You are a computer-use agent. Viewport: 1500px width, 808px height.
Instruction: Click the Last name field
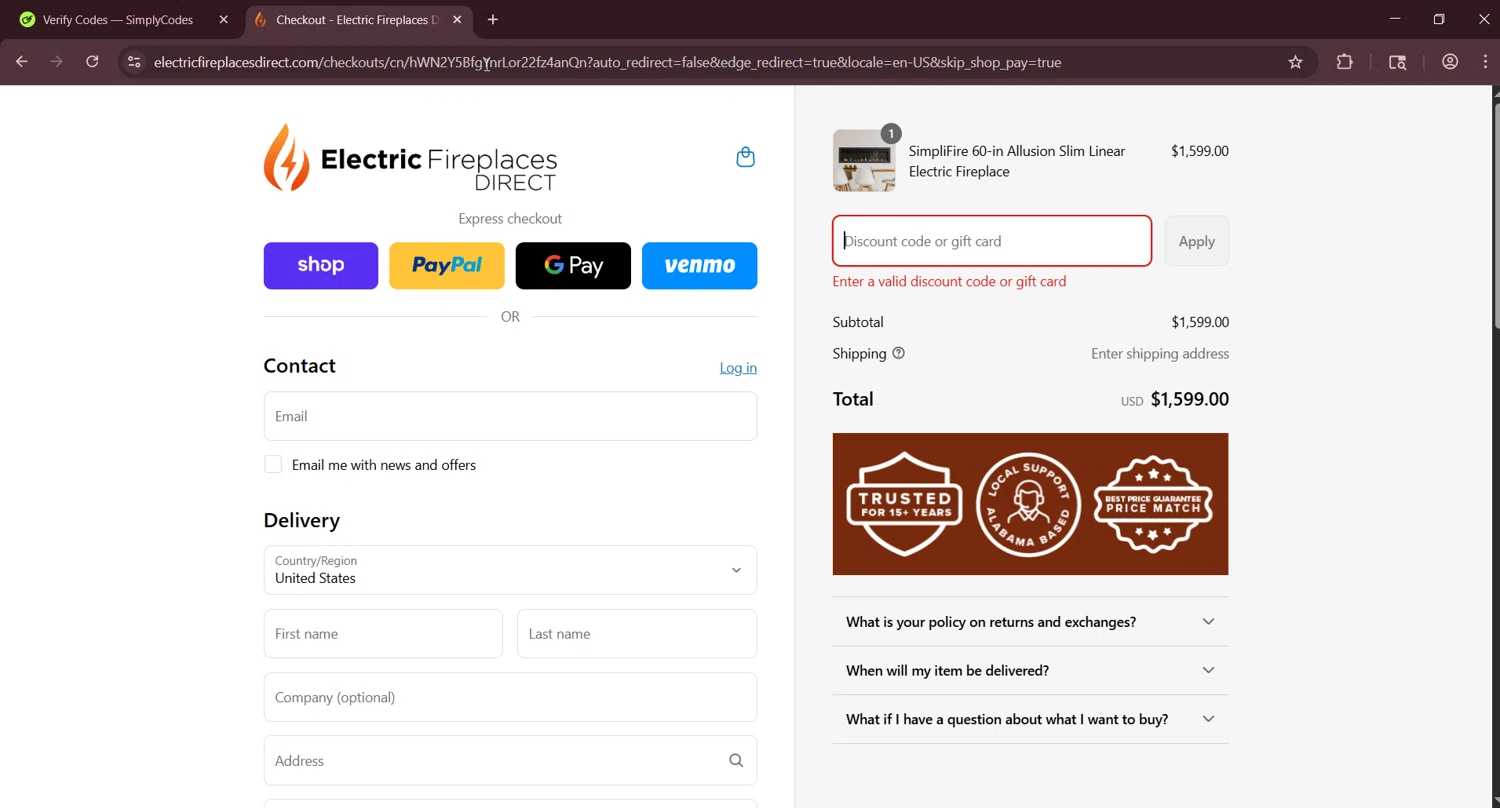tap(637, 634)
